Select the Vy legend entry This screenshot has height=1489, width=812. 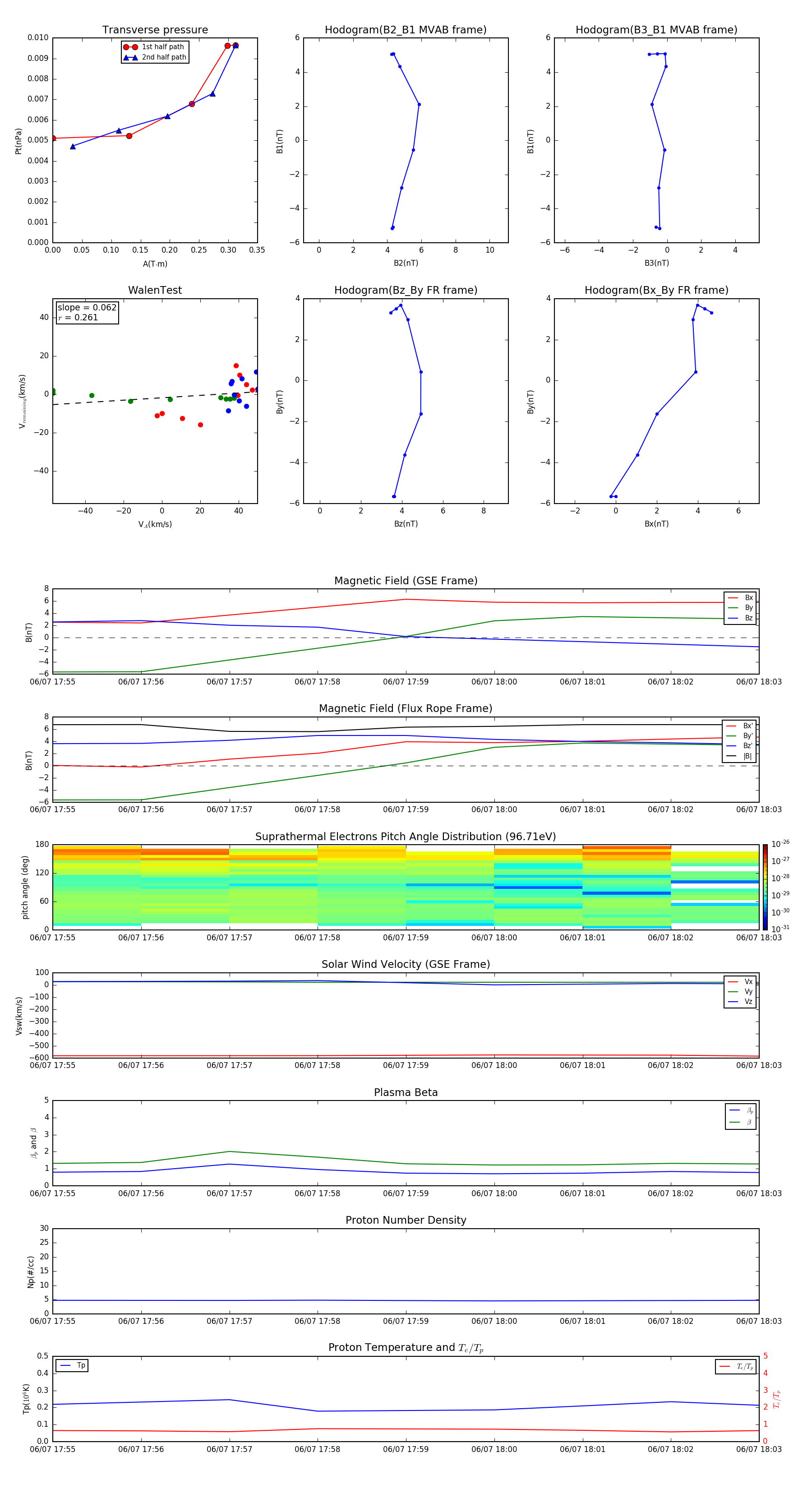pyautogui.click(x=740, y=991)
